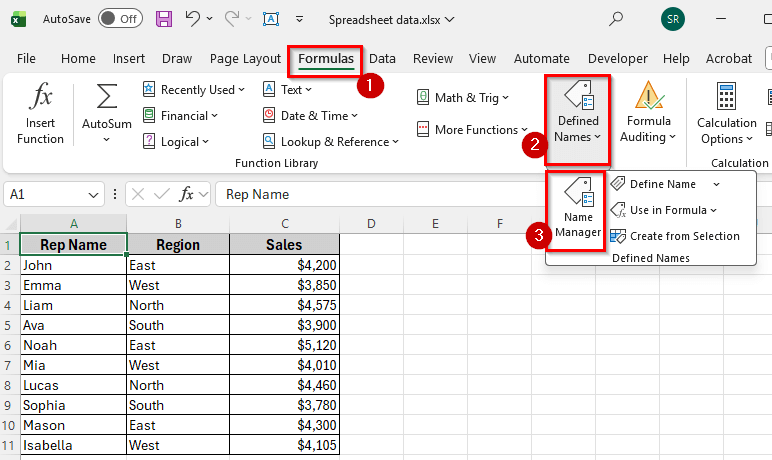Save the workbook with the disk icon
The image size is (772, 460).
pos(164,19)
